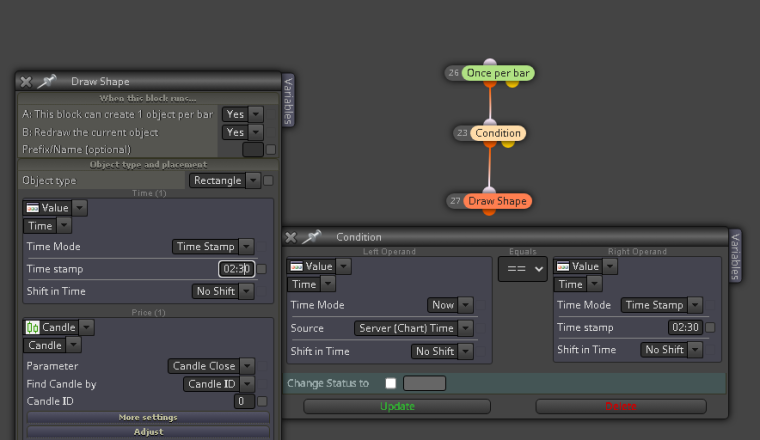Close the Draw Shape panel with X icon
This screenshot has width=760, height=440.
pyautogui.click(x=26, y=82)
